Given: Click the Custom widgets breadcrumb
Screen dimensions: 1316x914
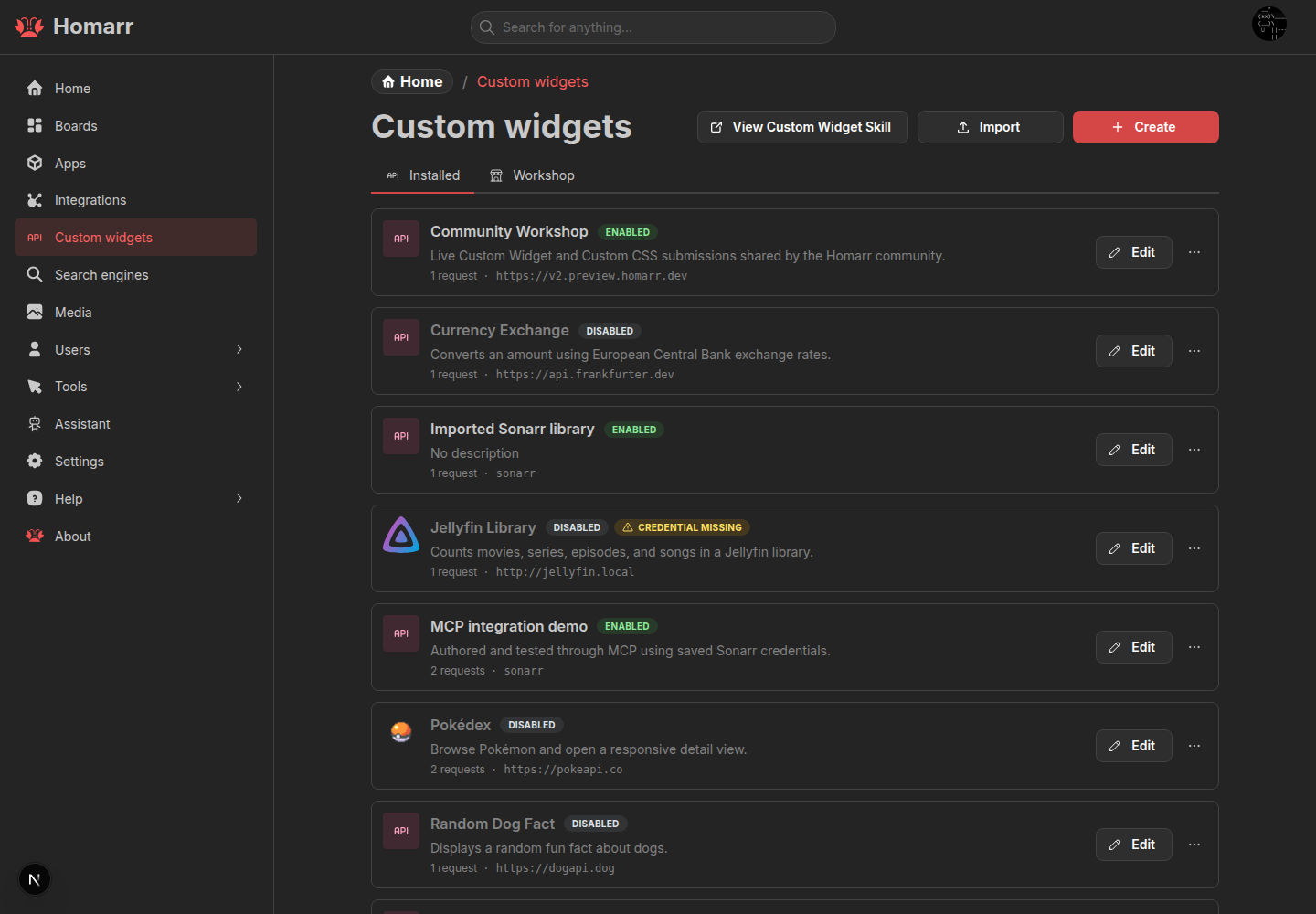Looking at the screenshot, I should click(533, 82).
